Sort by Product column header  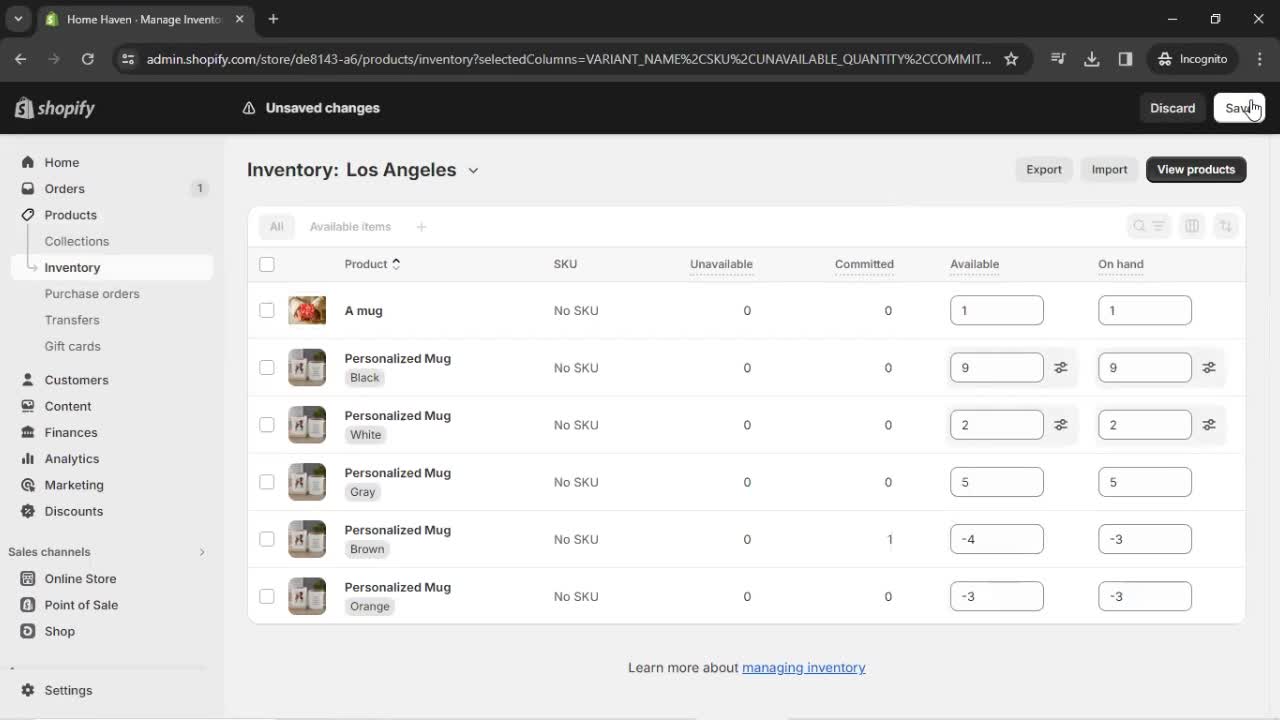[x=372, y=264]
